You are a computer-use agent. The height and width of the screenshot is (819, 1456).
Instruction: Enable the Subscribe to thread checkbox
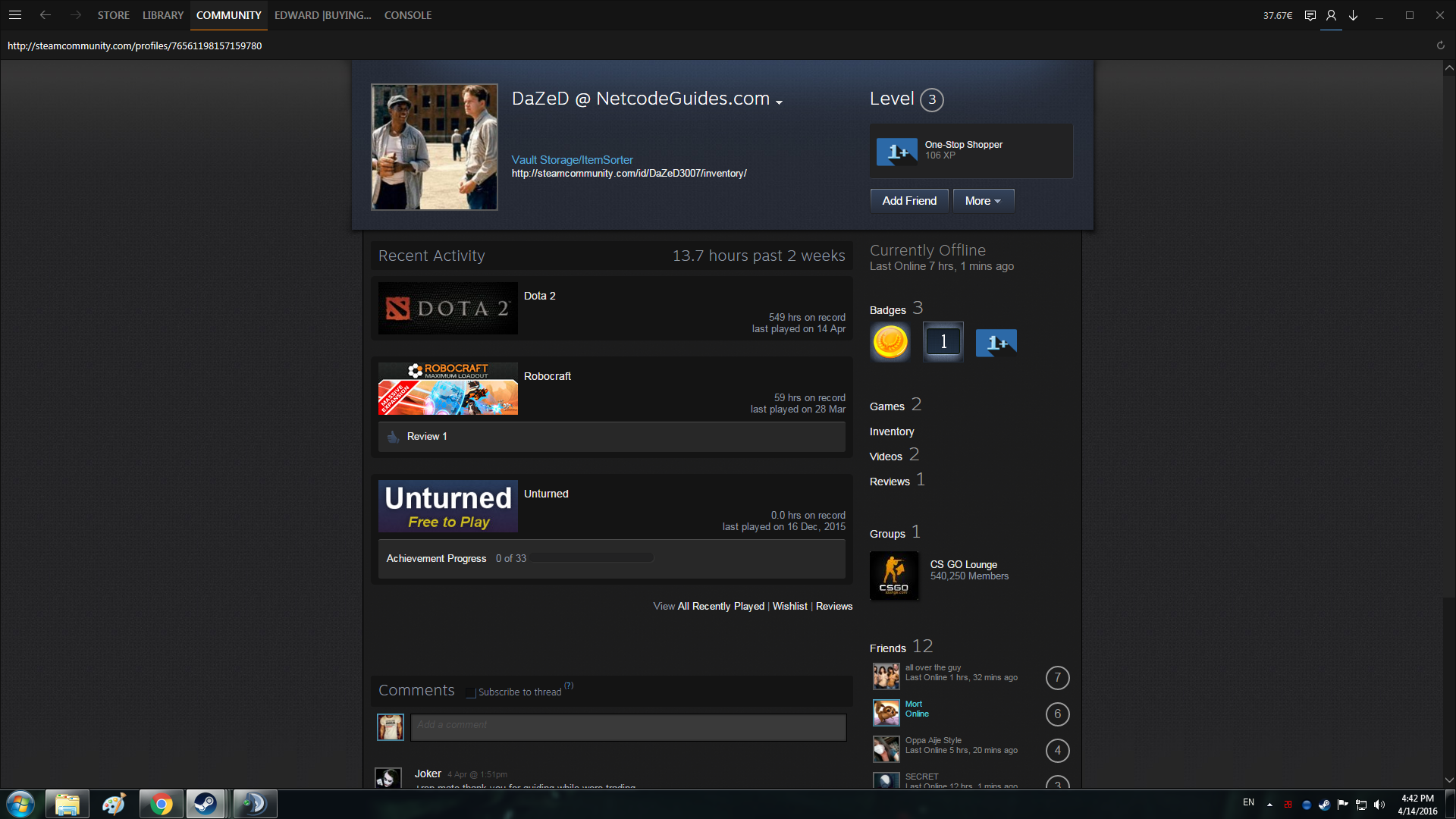point(471,692)
